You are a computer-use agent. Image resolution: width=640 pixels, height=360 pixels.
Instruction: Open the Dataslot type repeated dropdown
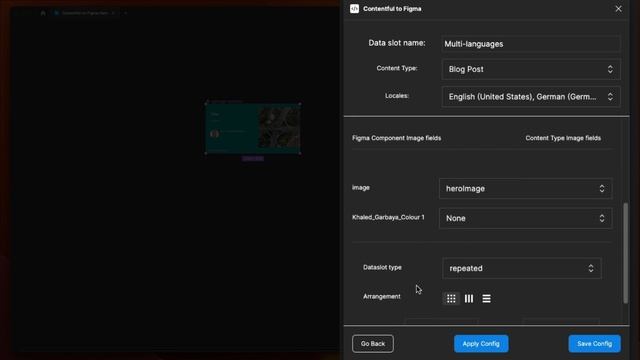coord(522,268)
